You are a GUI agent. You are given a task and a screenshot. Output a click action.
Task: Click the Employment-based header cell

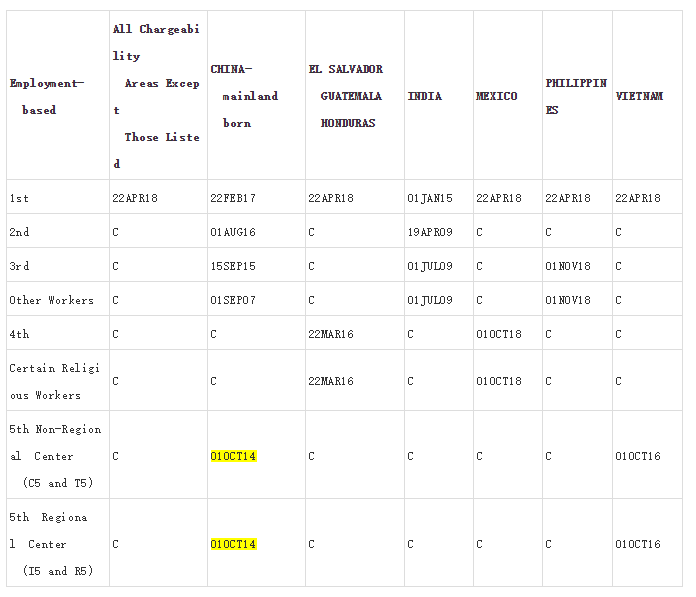click(46, 96)
